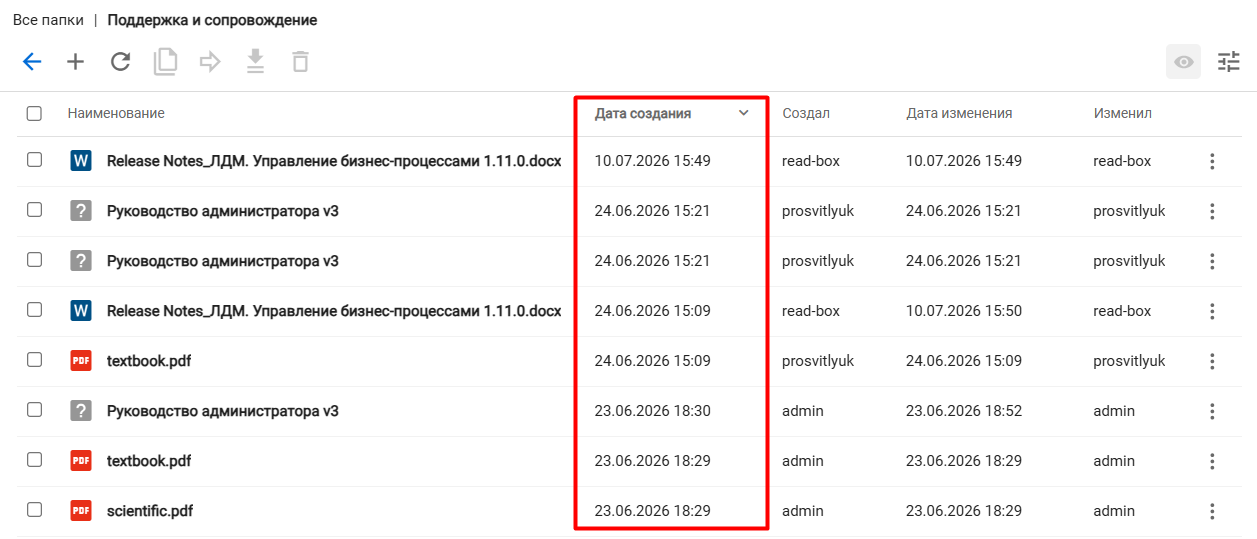Open the three-dot menu of the first Release Notes row

pyautogui.click(x=1212, y=161)
